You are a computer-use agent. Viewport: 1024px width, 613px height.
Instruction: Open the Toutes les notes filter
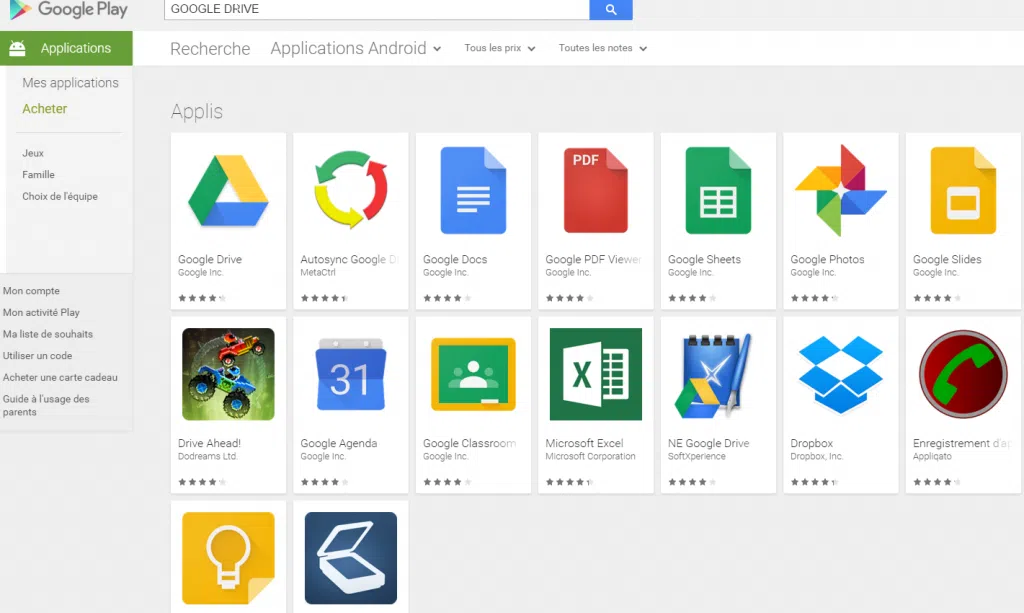click(x=602, y=48)
